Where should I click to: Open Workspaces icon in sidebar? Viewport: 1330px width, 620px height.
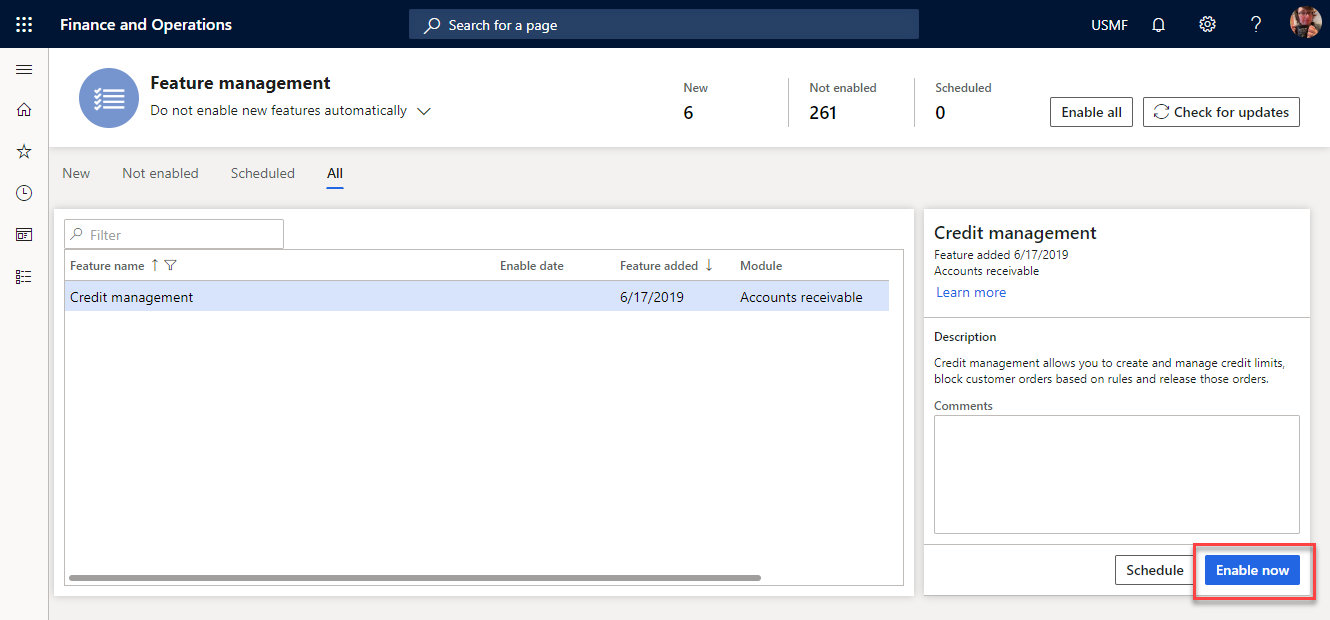(x=24, y=234)
